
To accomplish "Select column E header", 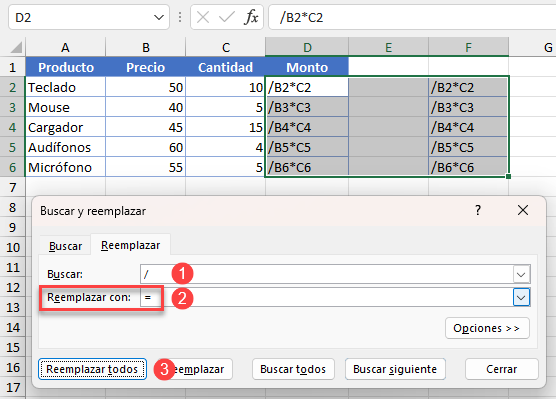I will pyautogui.click(x=388, y=47).
